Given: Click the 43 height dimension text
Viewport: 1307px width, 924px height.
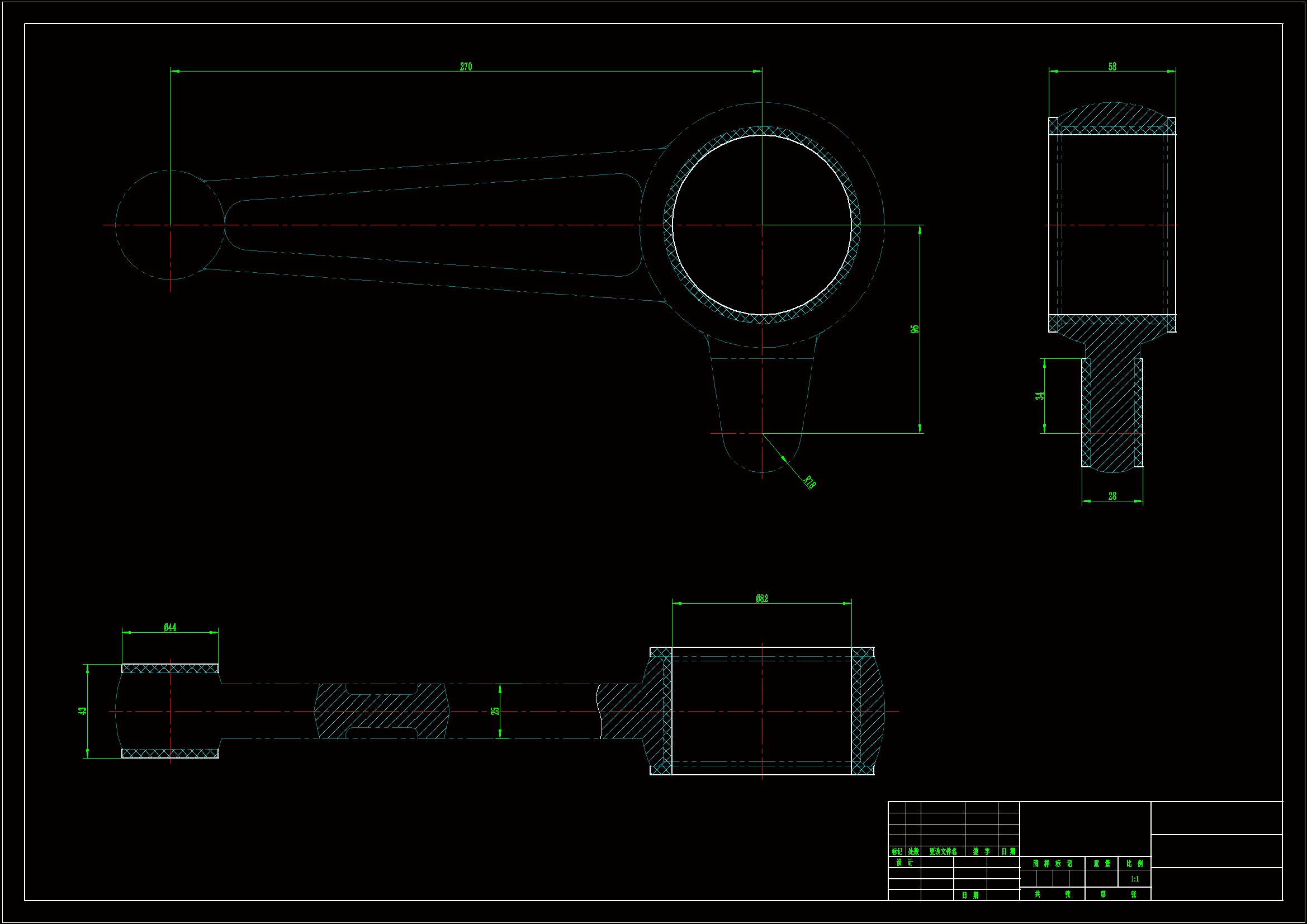Looking at the screenshot, I should [83, 711].
